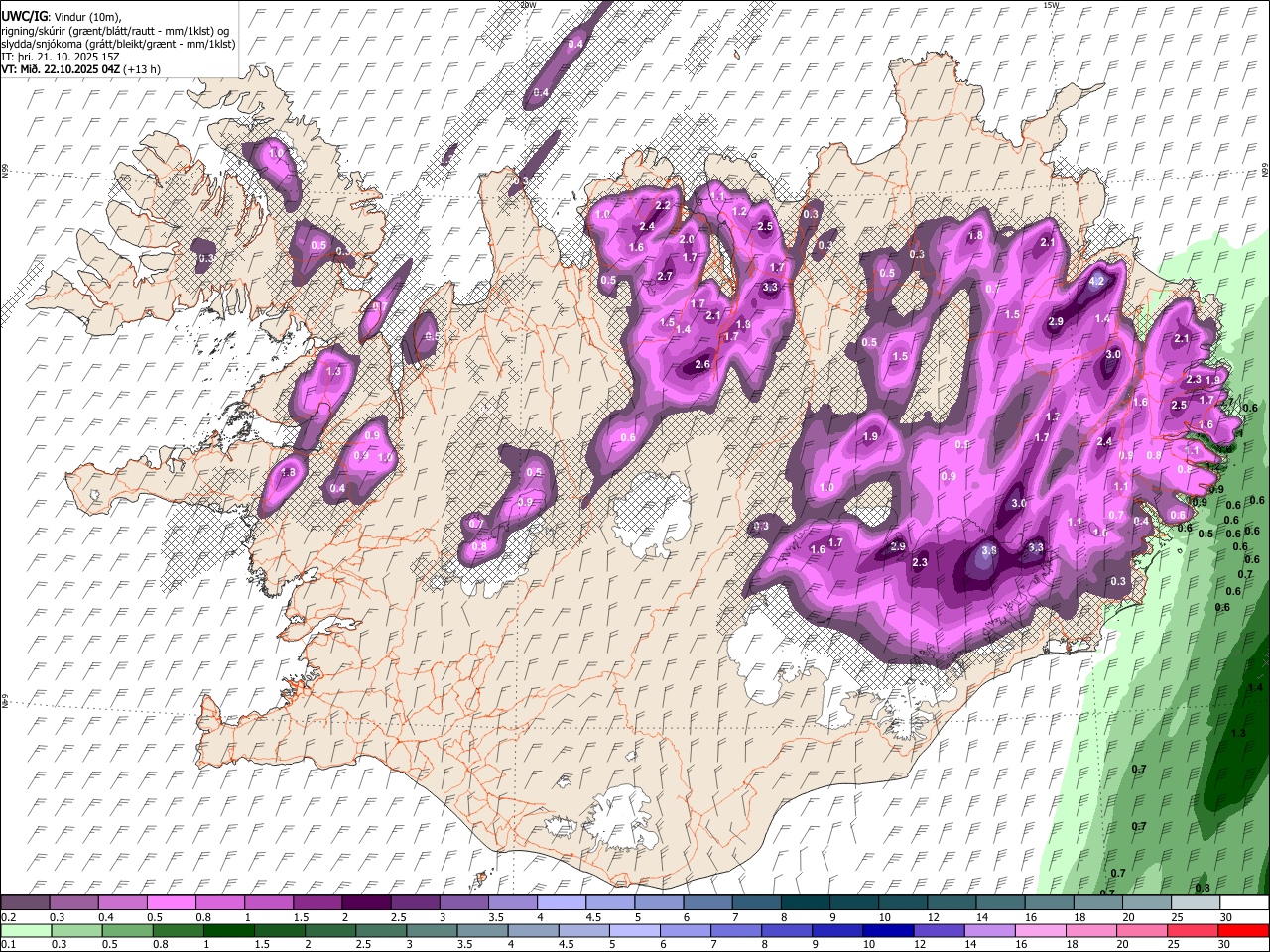This screenshot has height=952, width=1270.
Task: Click the black 1.4 rain value in green area
Action: point(1255,687)
